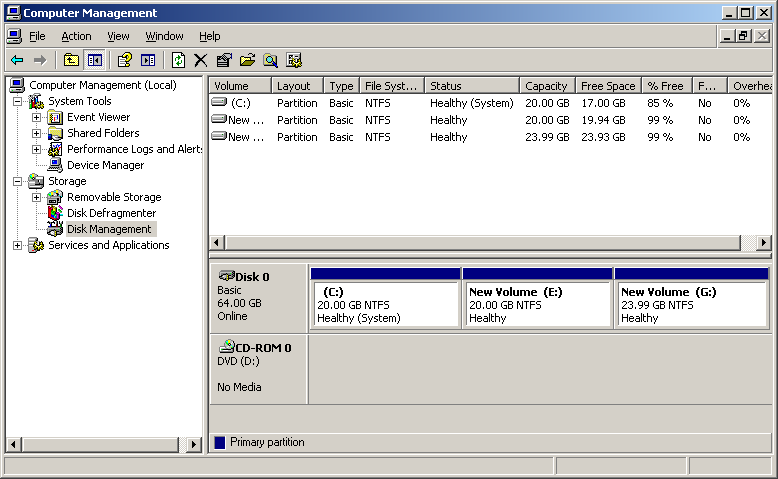This screenshot has width=778, height=479.
Task: Click the Refresh toolbar icon
Action: coord(178,61)
